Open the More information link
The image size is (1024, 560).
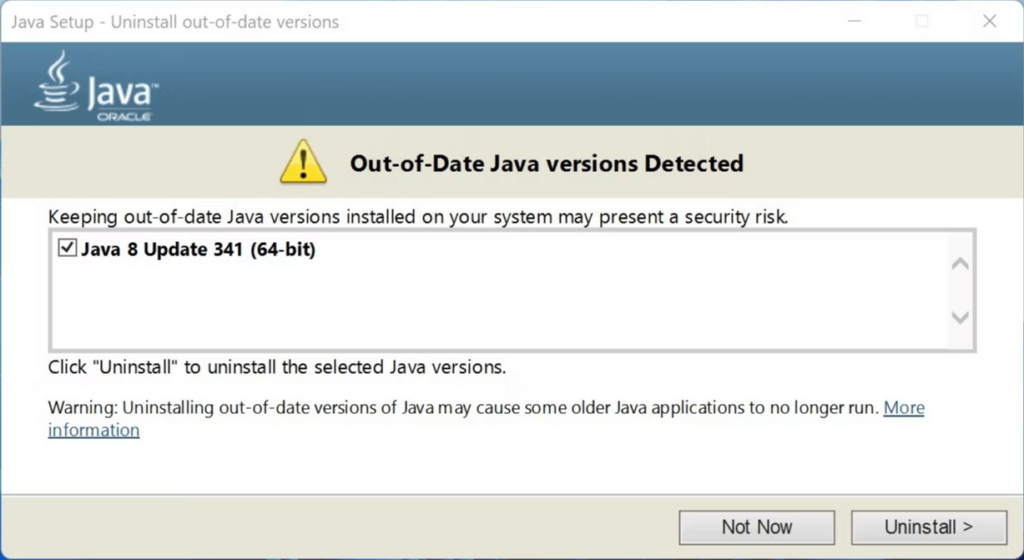click(x=903, y=408)
